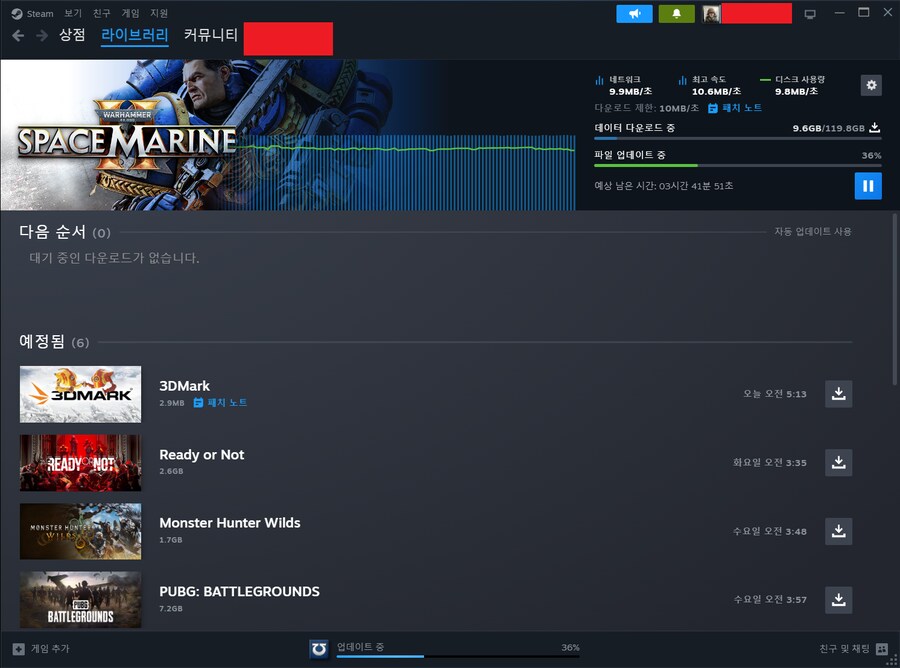Open the green notifications bell
The image size is (900, 668).
click(x=676, y=14)
